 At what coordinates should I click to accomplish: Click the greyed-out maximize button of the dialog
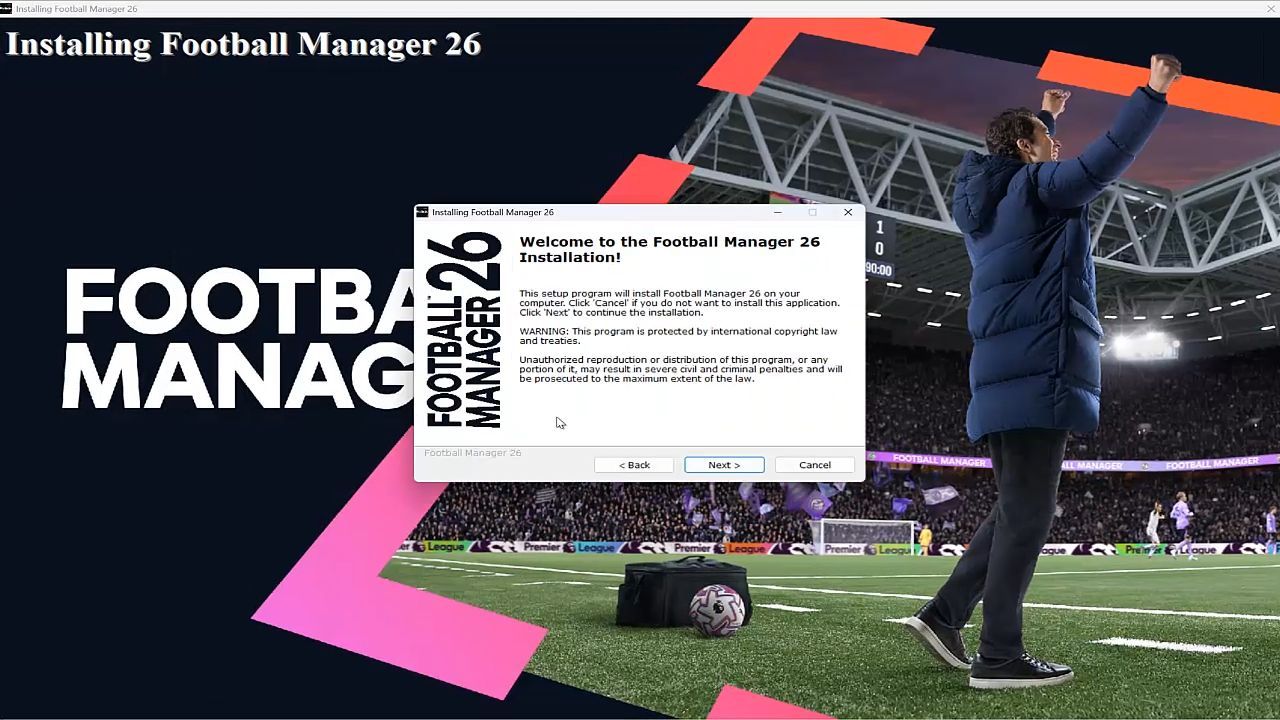pos(813,212)
